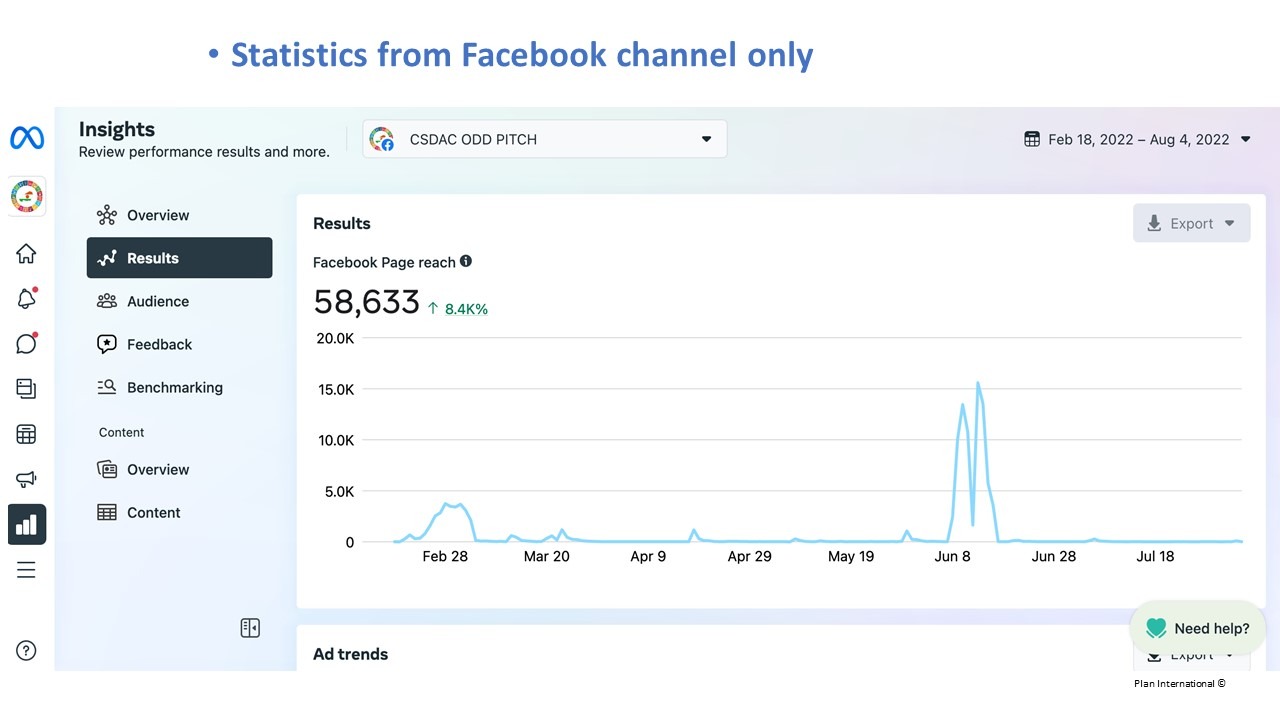Image resolution: width=1280 pixels, height=720 pixels.
Task: Expand the CSDAC ODD PITCH page selector
Action: pyautogui.click(x=544, y=139)
